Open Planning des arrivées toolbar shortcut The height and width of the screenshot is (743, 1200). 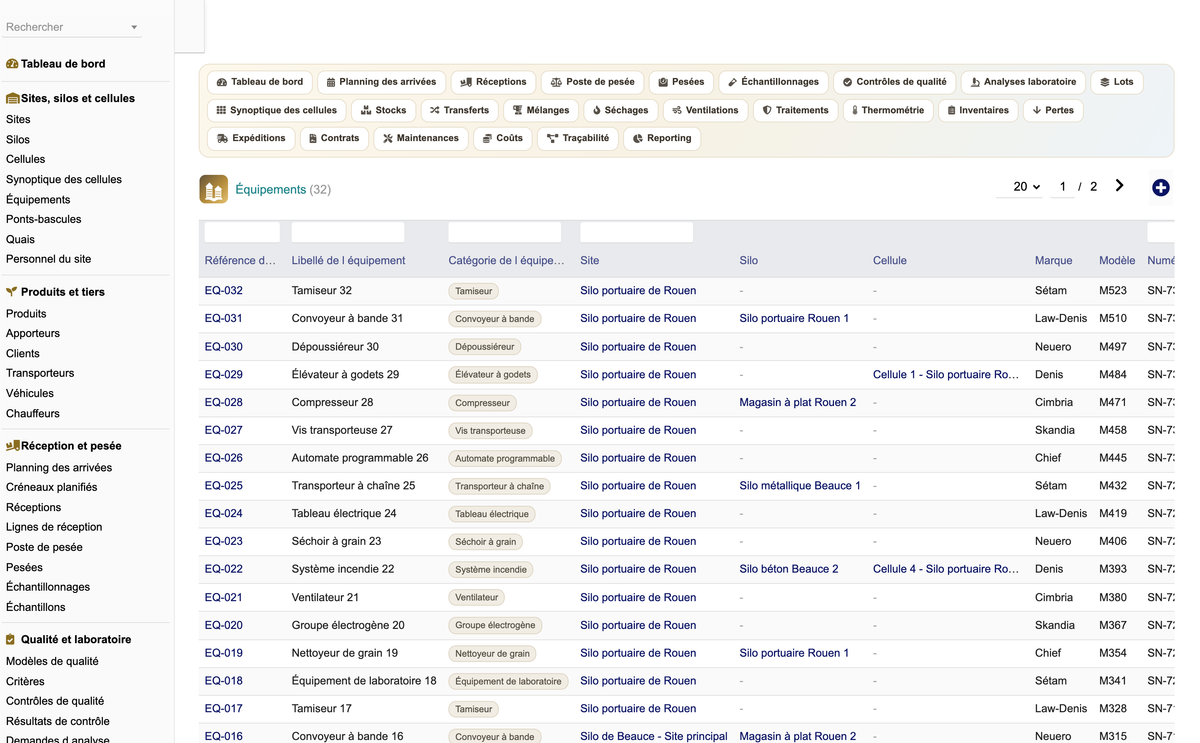[382, 82]
